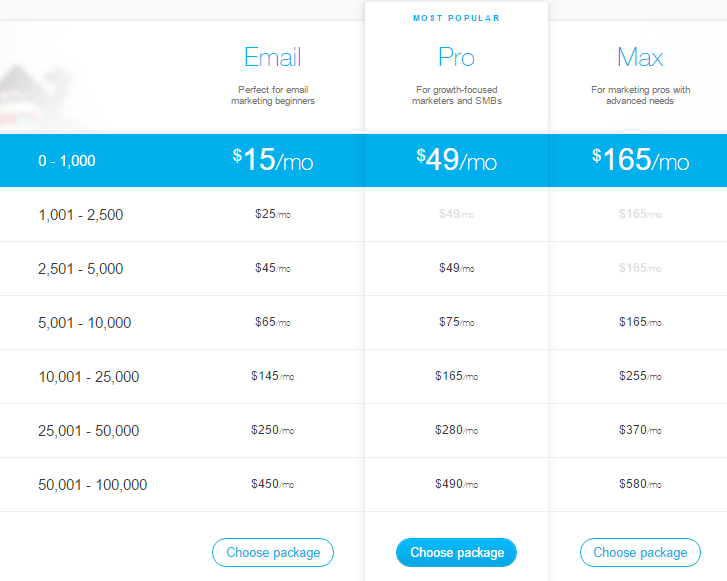
Task: Click the Max plan heading
Action: (x=640, y=57)
